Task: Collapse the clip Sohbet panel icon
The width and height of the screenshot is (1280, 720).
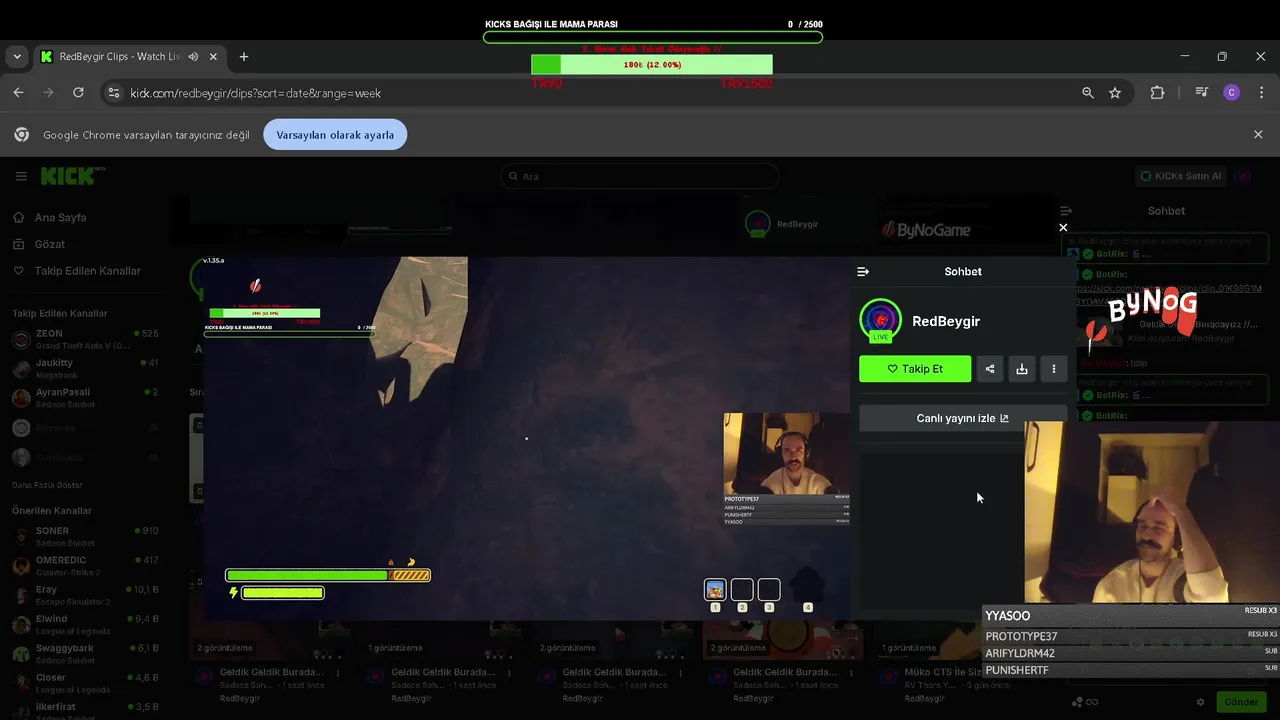Action: tap(863, 272)
